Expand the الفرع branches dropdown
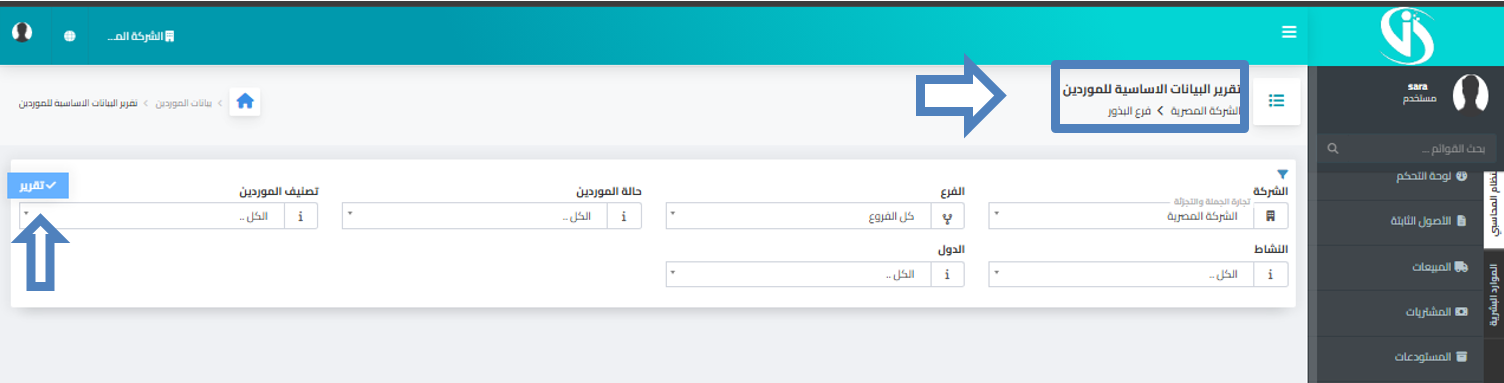This screenshot has width=1504, height=383. click(x=799, y=216)
